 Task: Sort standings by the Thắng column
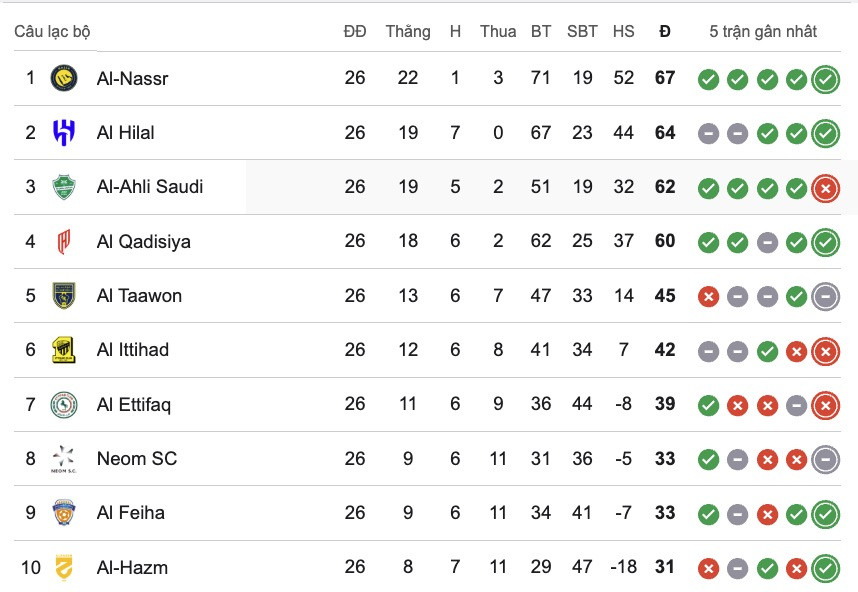[407, 31]
